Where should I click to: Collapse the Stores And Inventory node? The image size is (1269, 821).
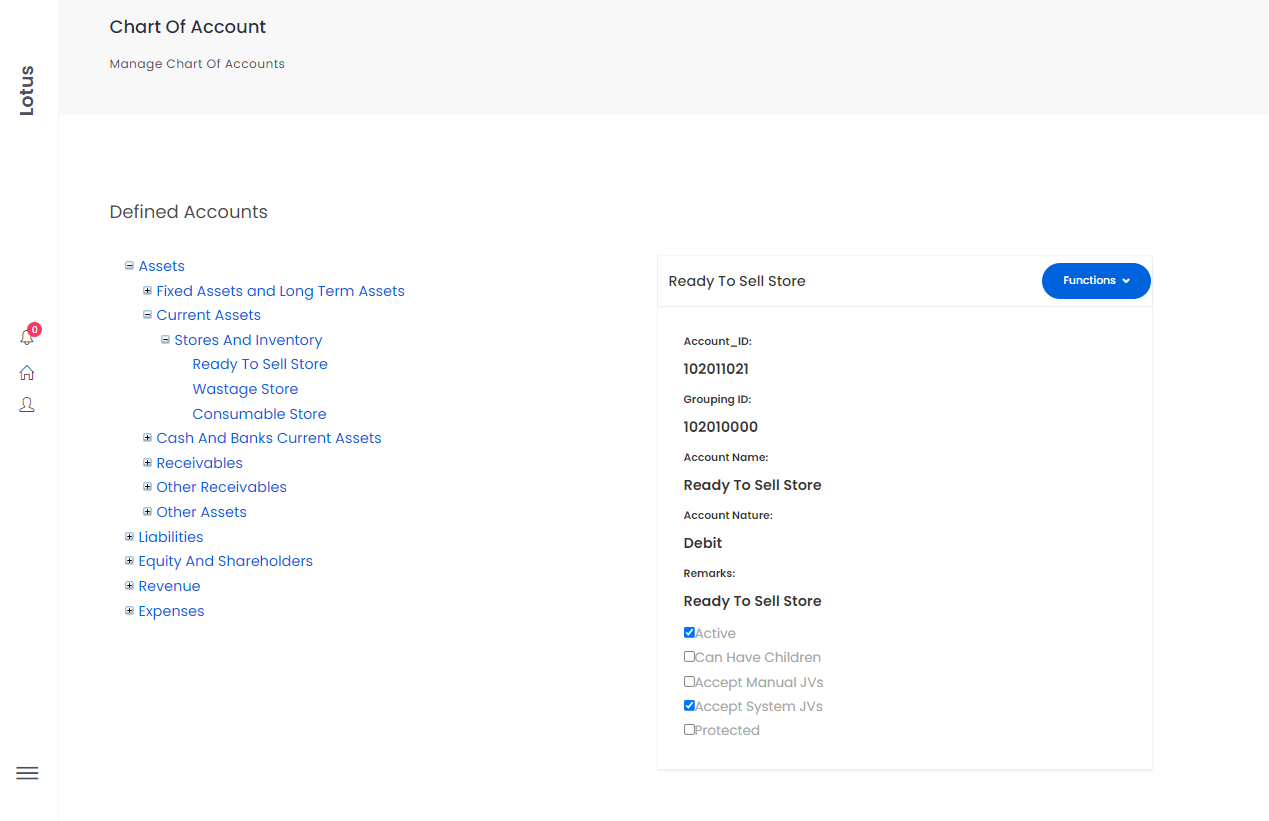coord(165,340)
